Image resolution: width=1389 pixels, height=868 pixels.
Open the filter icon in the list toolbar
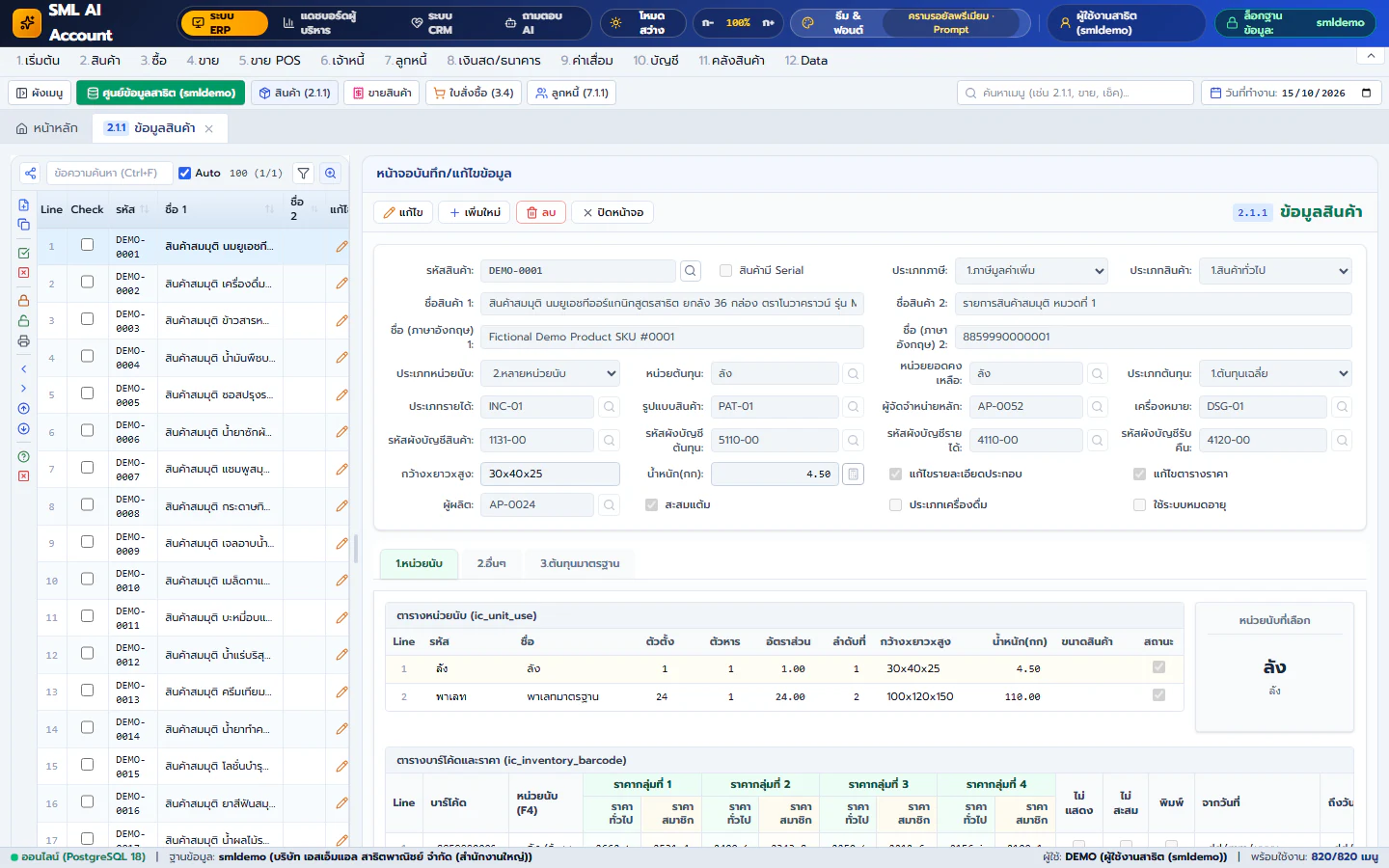tap(304, 174)
